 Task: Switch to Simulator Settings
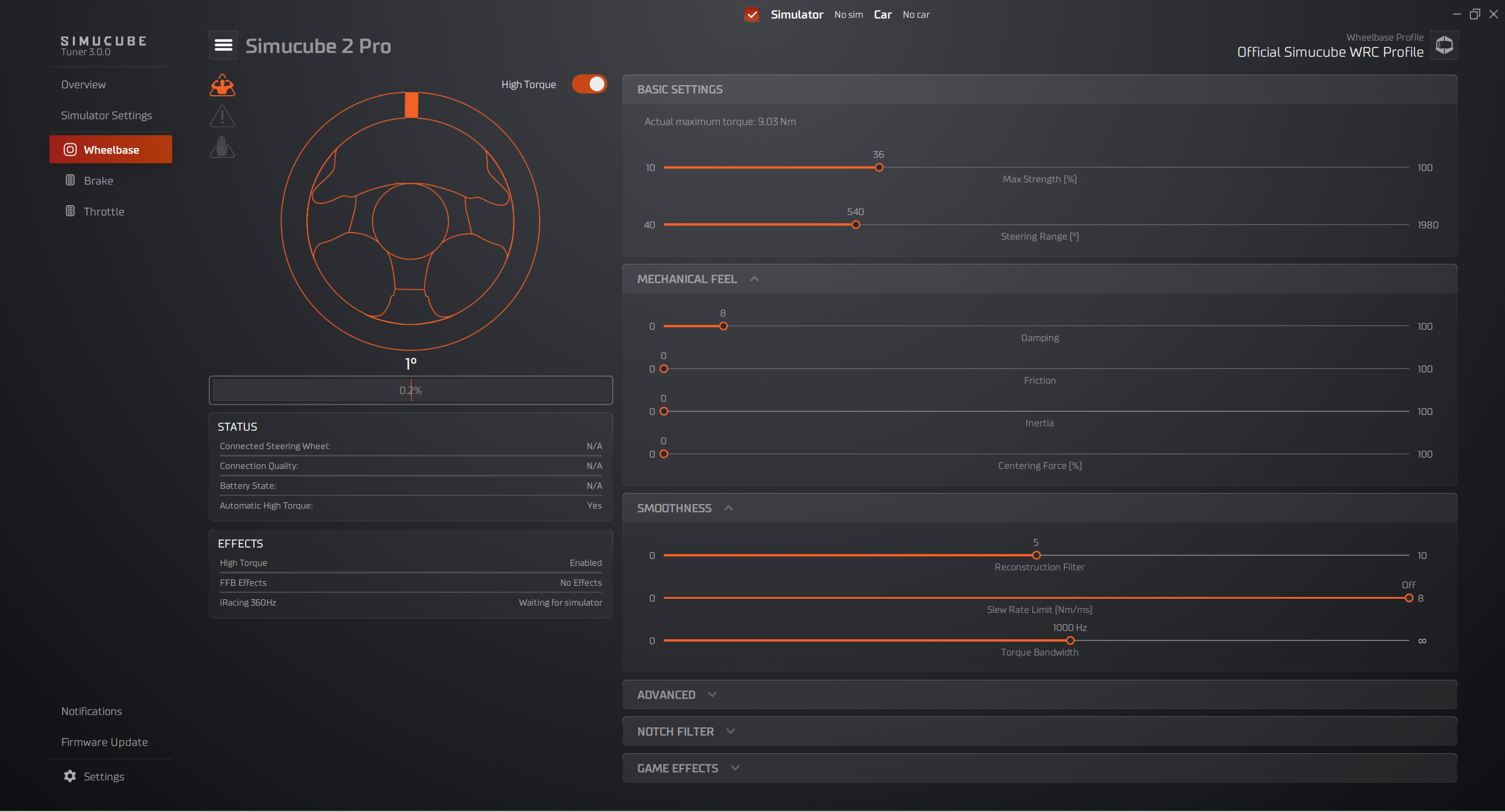click(106, 115)
